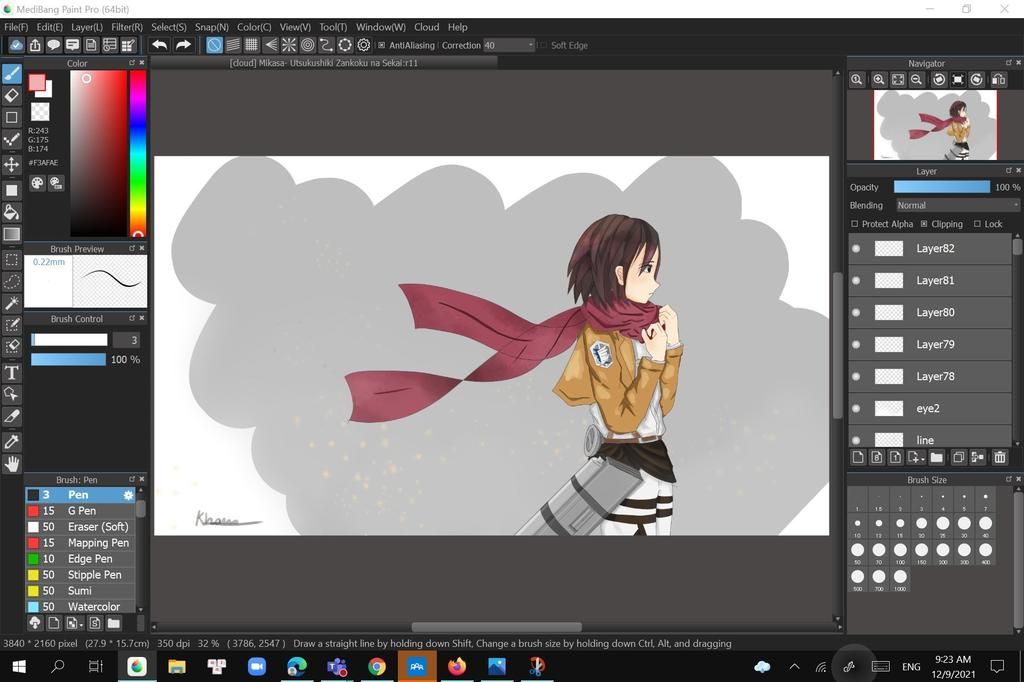Select the Mapping Pen brush

[80, 543]
